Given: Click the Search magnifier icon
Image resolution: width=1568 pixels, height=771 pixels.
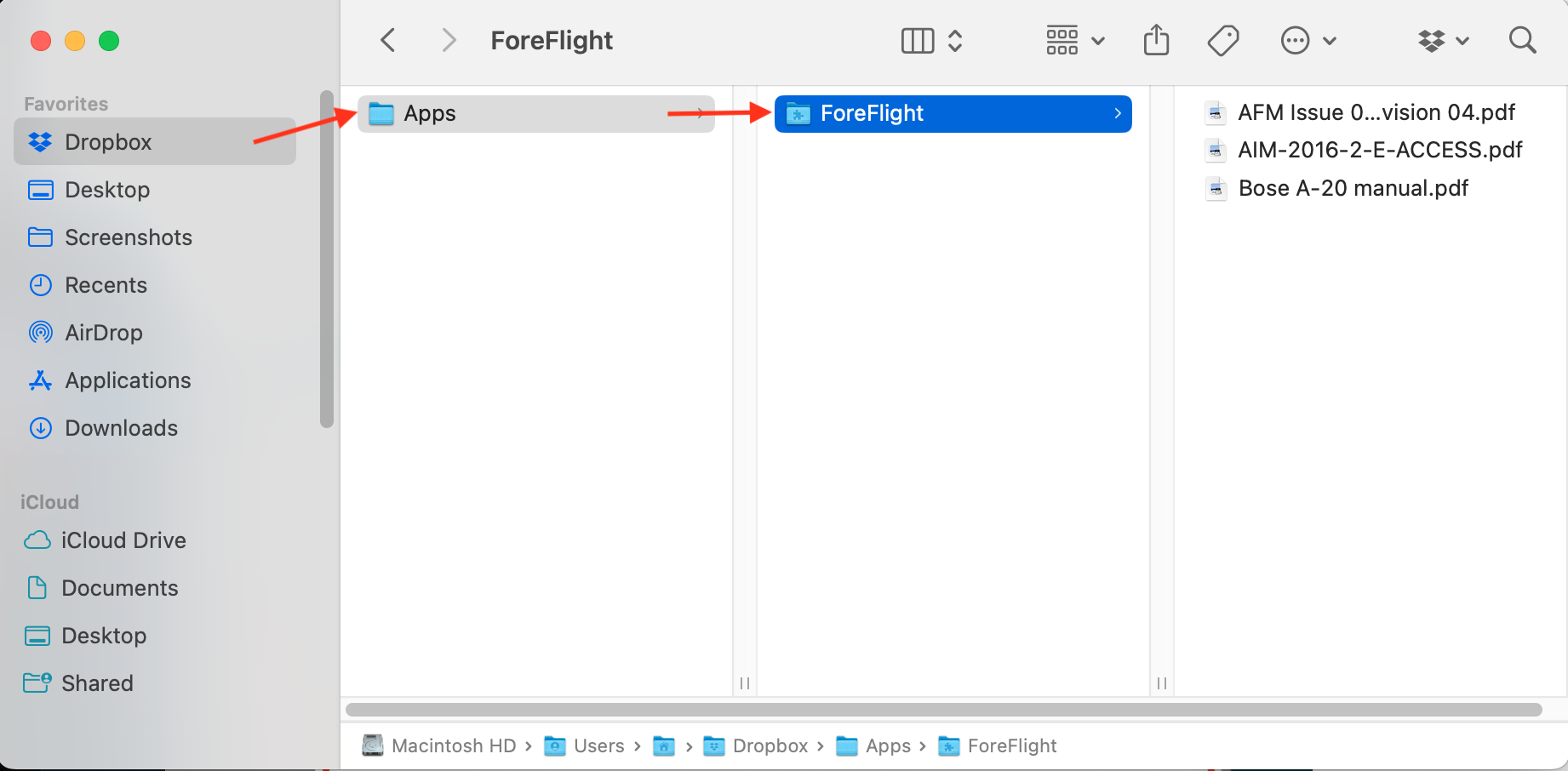Looking at the screenshot, I should (1522, 40).
